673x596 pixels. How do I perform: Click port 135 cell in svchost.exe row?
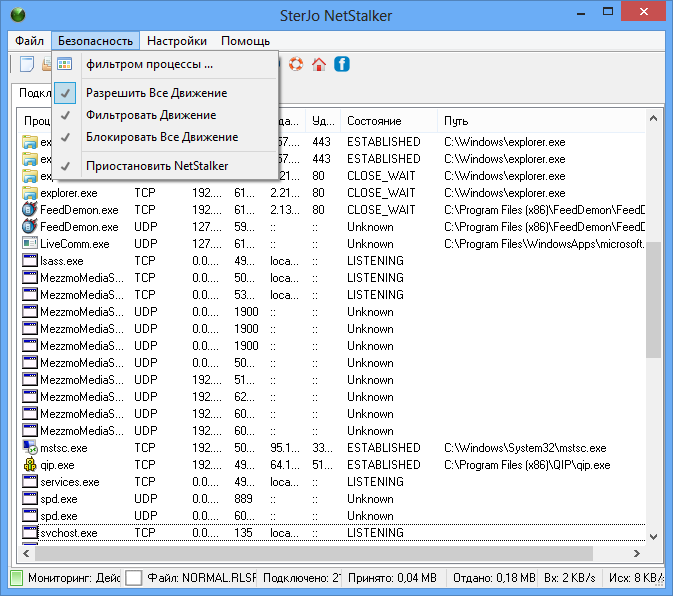click(x=243, y=532)
